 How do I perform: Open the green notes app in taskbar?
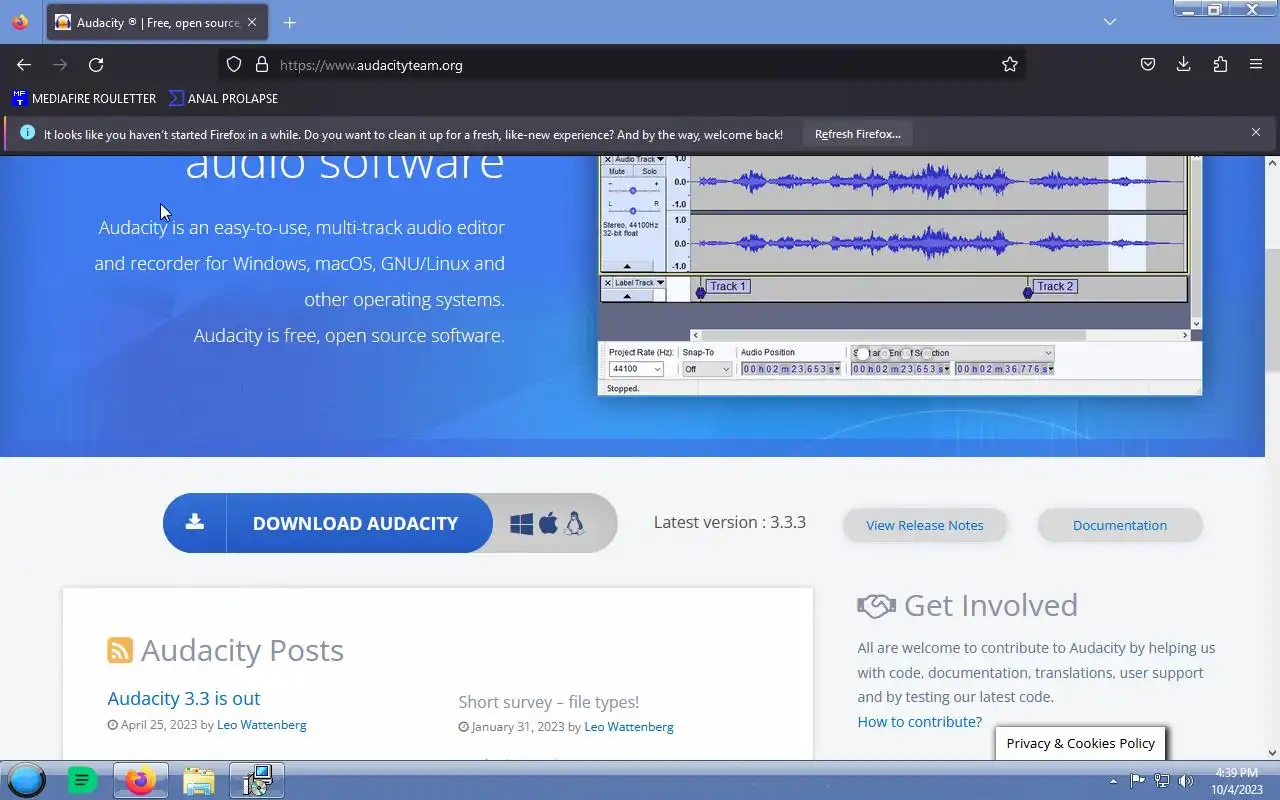[x=82, y=780]
